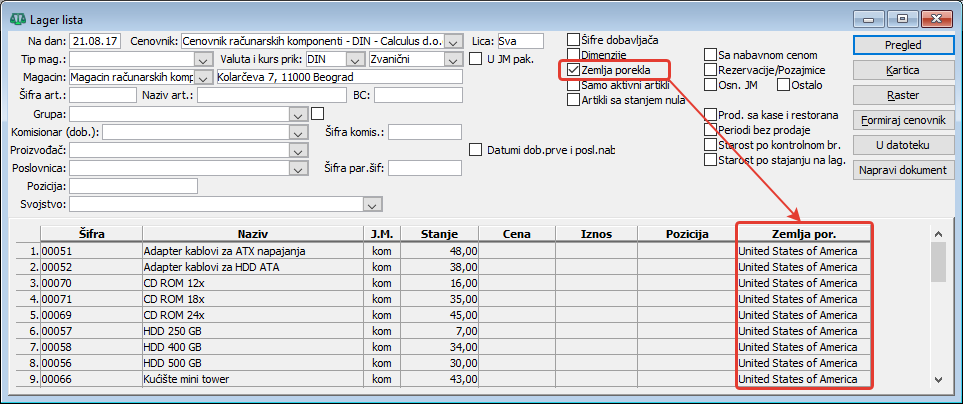Expand the Tip mag. dropdown
Viewport: 963px width, 404px height.
click(x=203, y=60)
